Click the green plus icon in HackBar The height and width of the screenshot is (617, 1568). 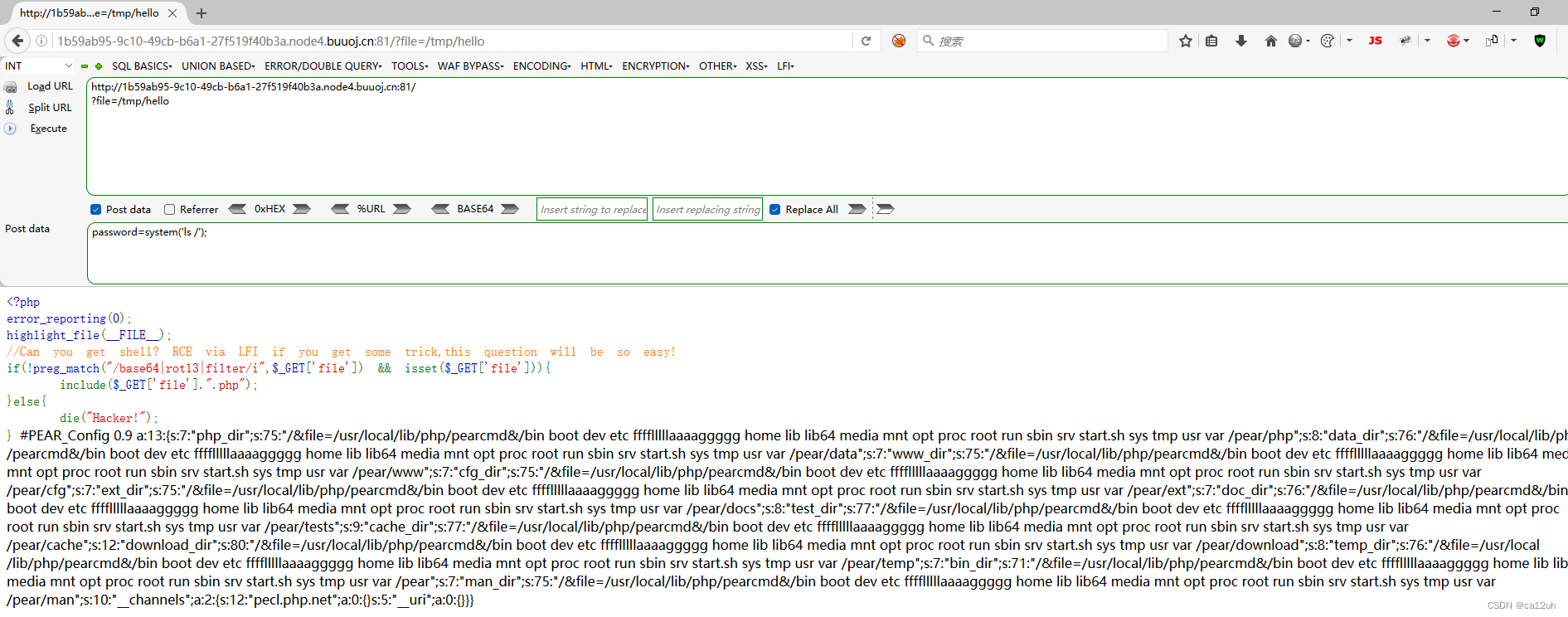click(99, 66)
